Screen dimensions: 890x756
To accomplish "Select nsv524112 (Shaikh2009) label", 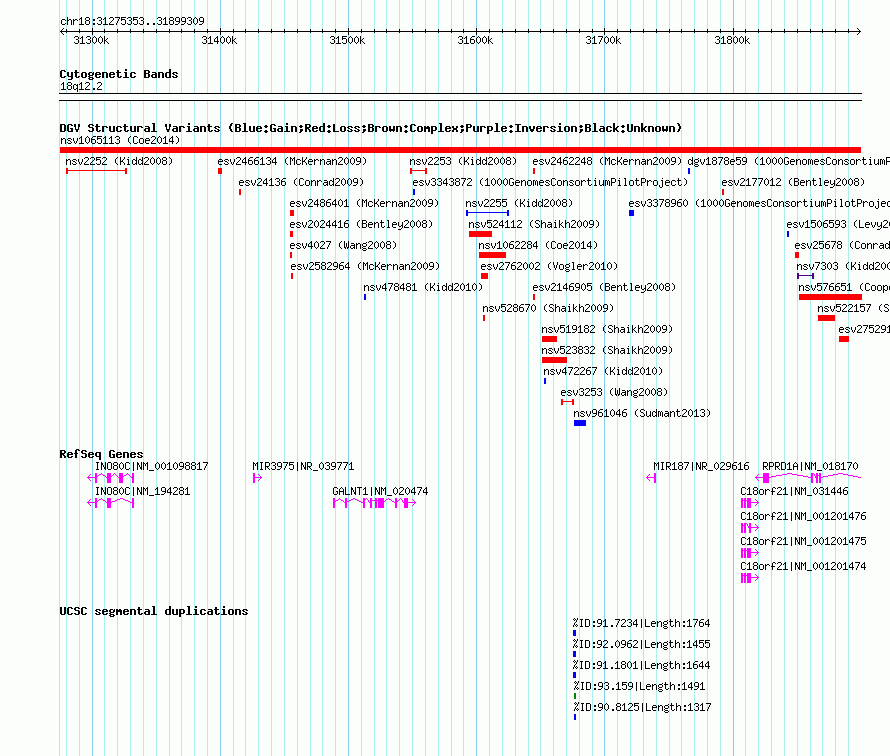I will (x=534, y=224).
